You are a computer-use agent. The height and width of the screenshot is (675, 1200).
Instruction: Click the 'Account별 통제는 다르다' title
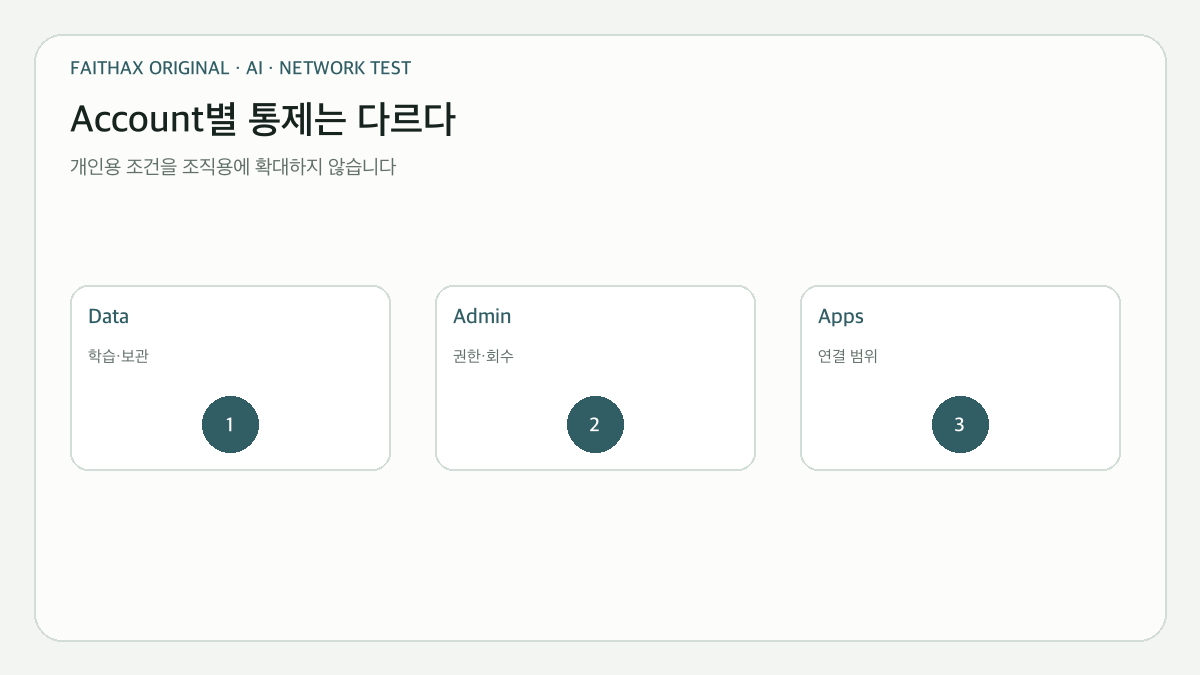(x=263, y=119)
